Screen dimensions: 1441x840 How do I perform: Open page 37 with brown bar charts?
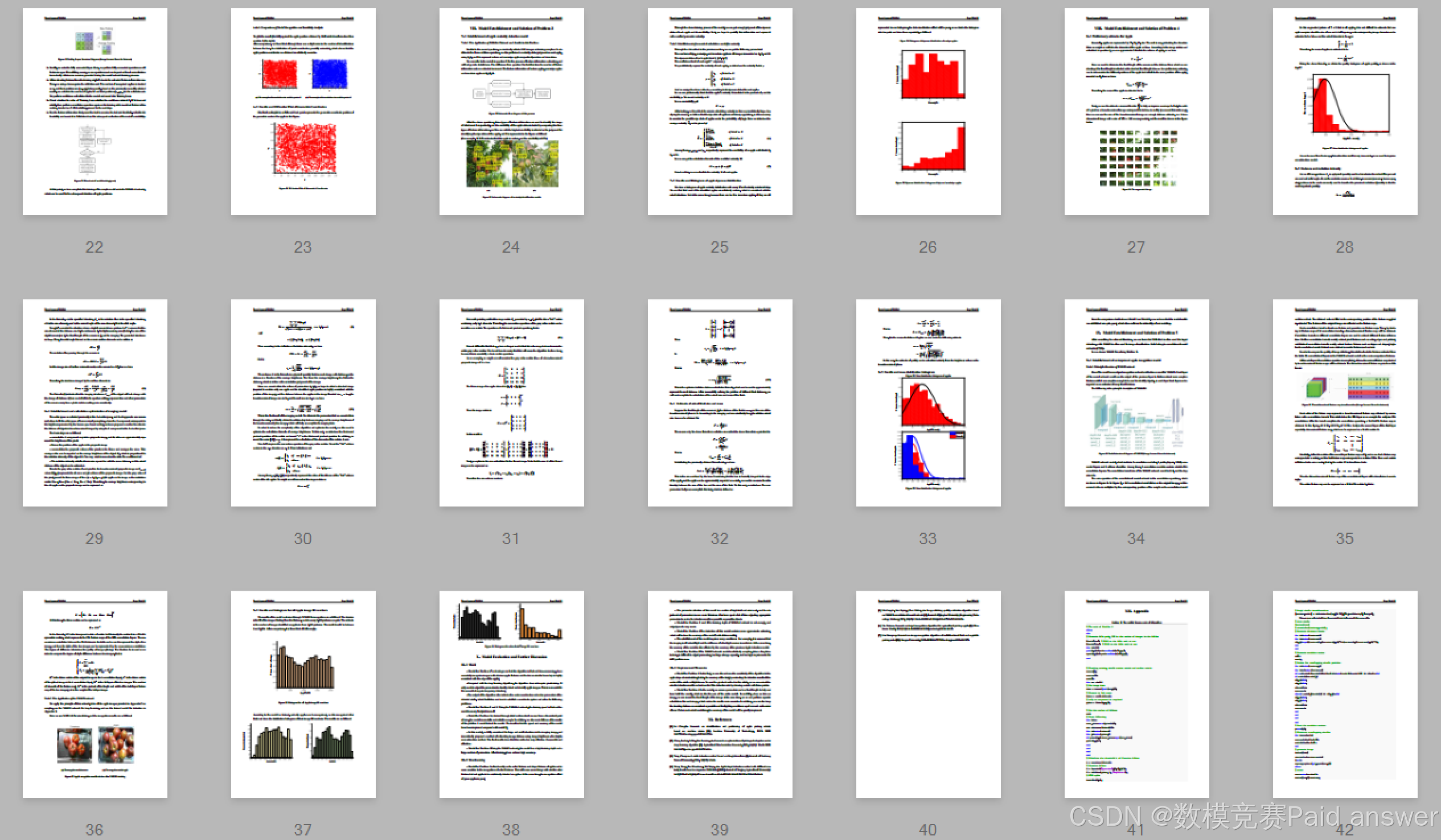[303, 694]
